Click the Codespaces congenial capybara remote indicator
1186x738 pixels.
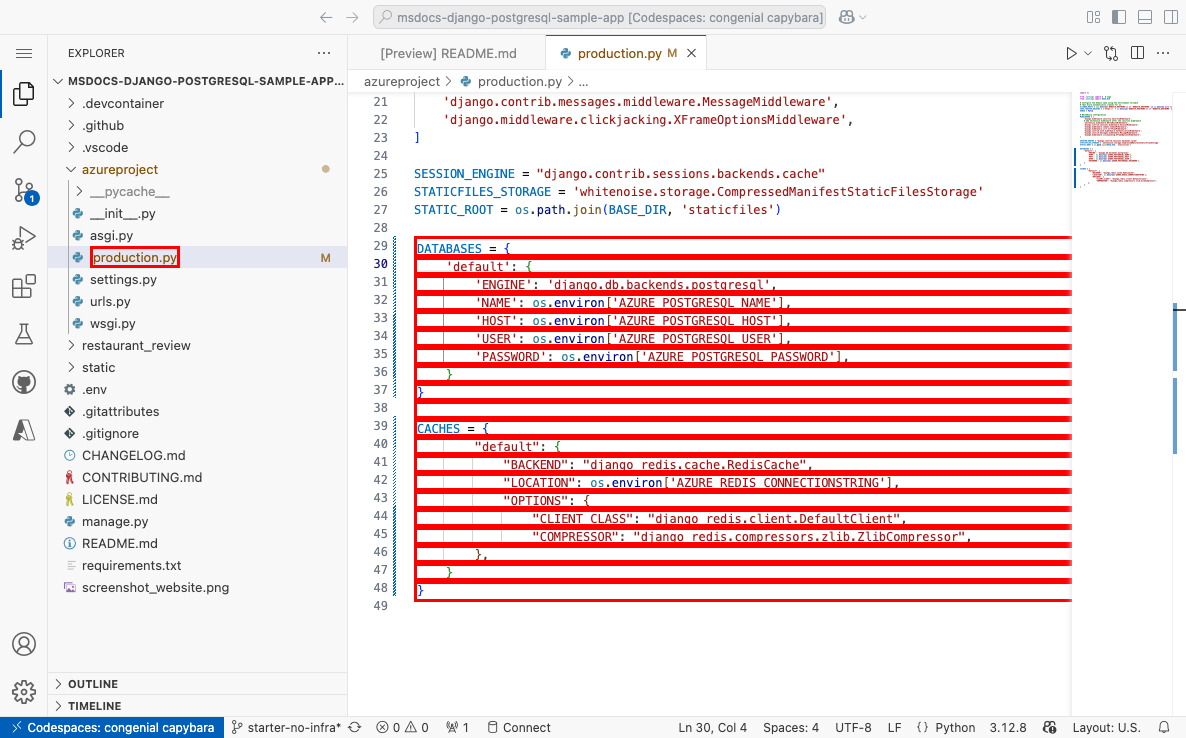pos(110,728)
